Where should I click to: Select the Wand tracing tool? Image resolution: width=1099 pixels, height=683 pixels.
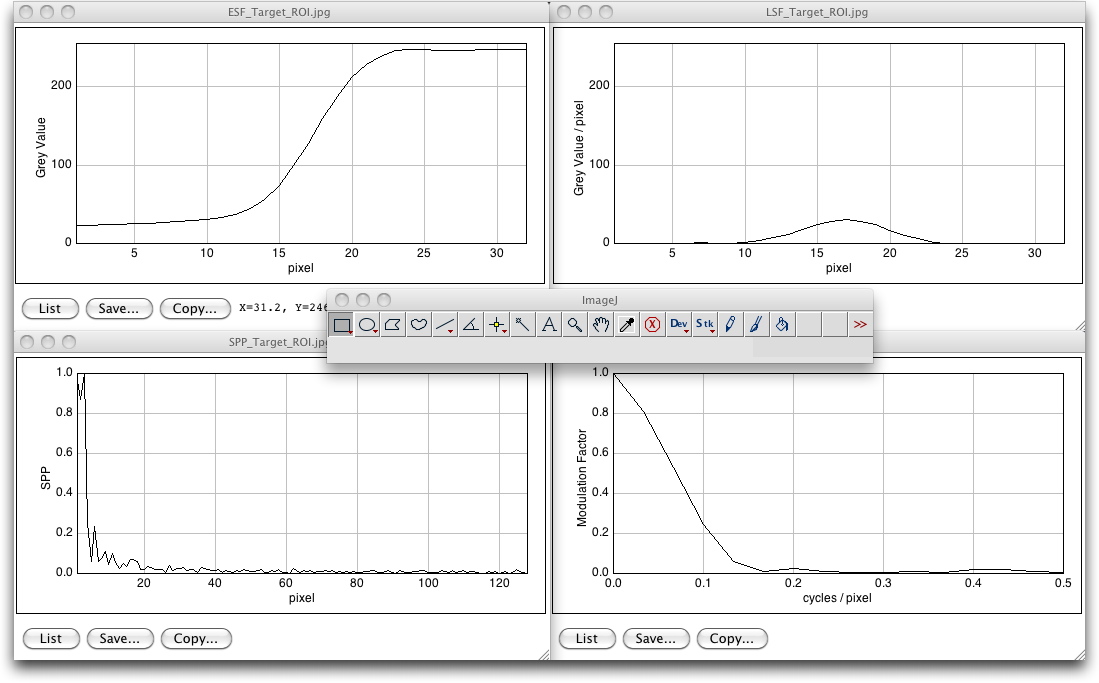click(x=523, y=325)
